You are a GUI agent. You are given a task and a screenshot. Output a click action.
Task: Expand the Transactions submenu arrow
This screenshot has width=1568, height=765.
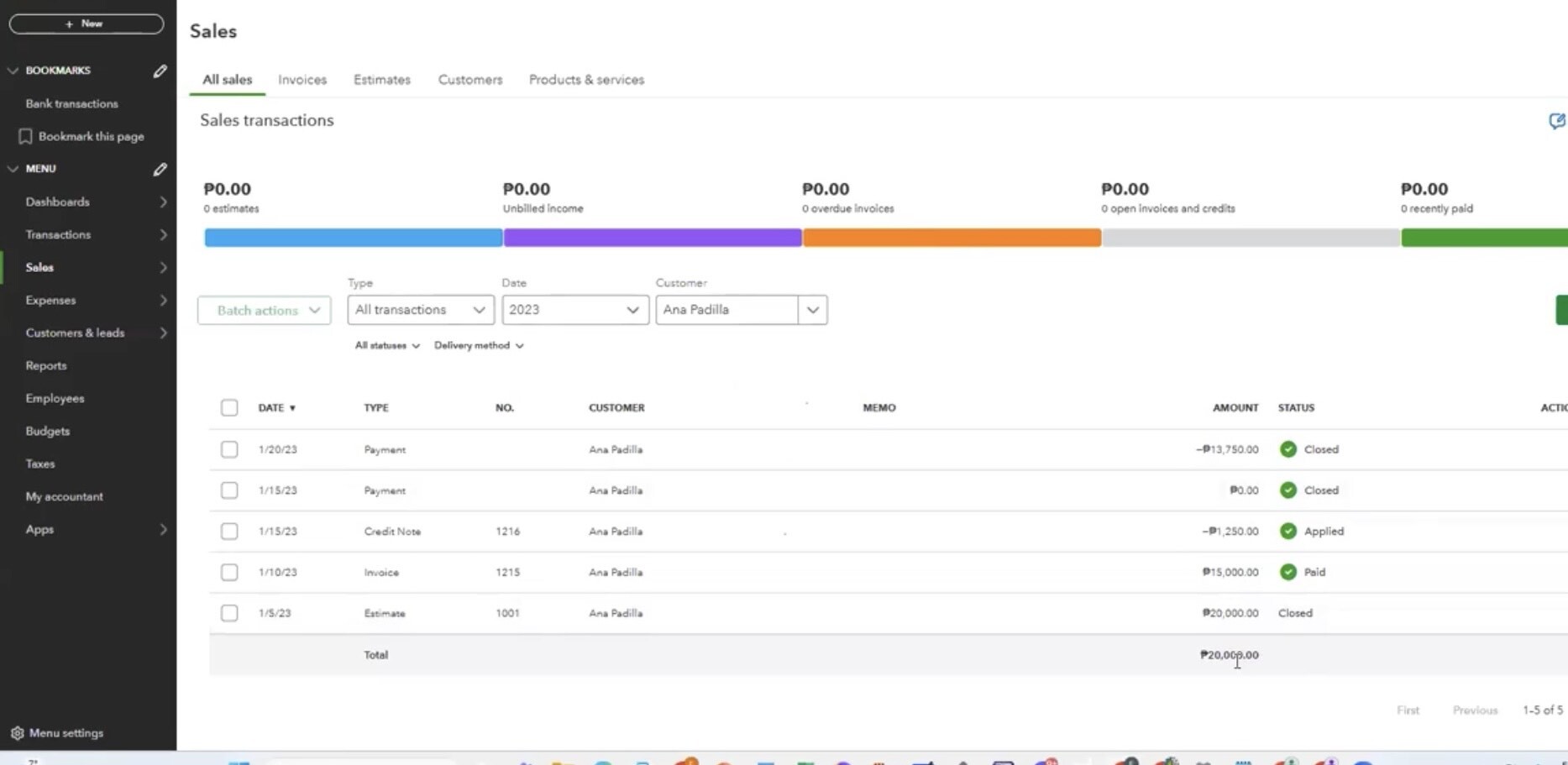(163, 235)
